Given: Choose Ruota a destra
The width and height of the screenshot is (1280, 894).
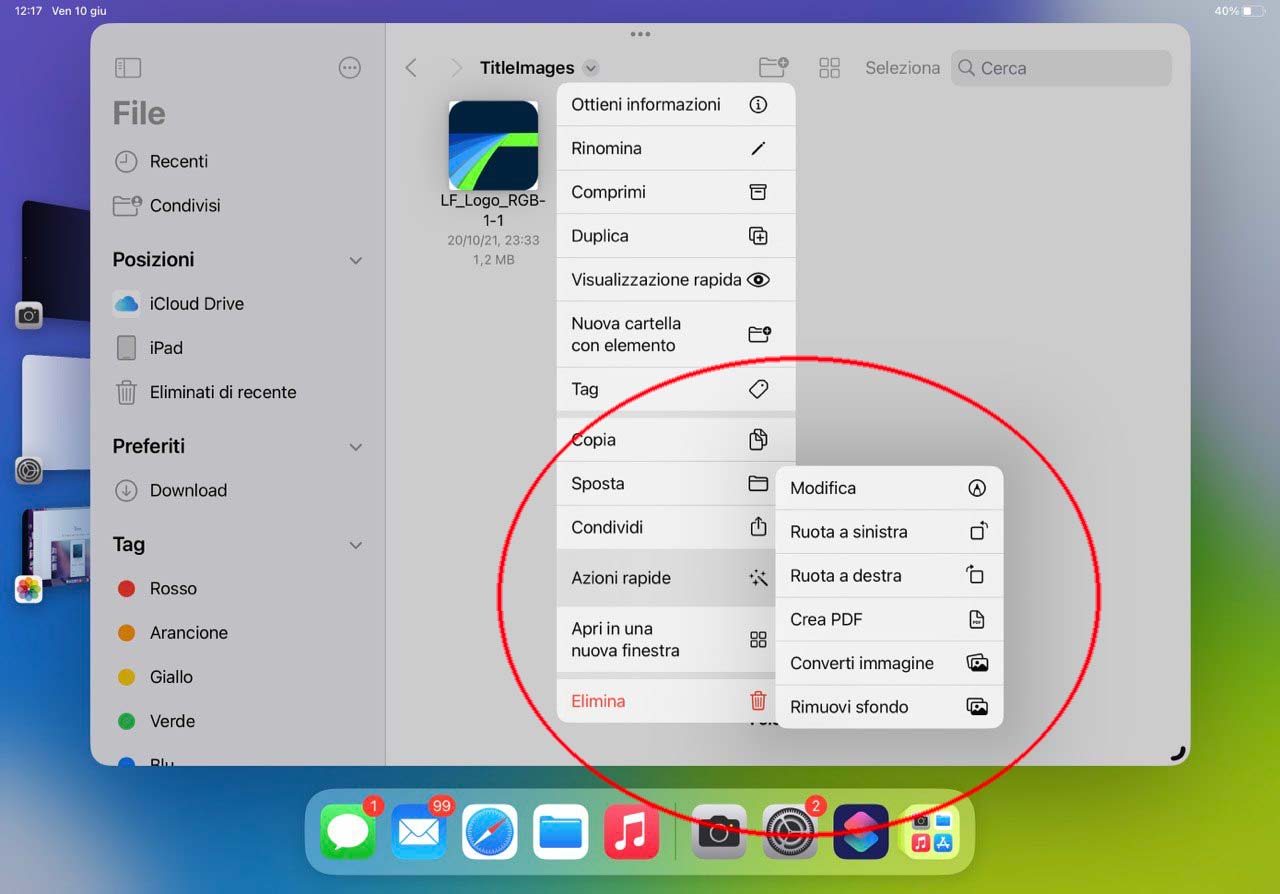Looking at the screenshot, I should 889,576.
